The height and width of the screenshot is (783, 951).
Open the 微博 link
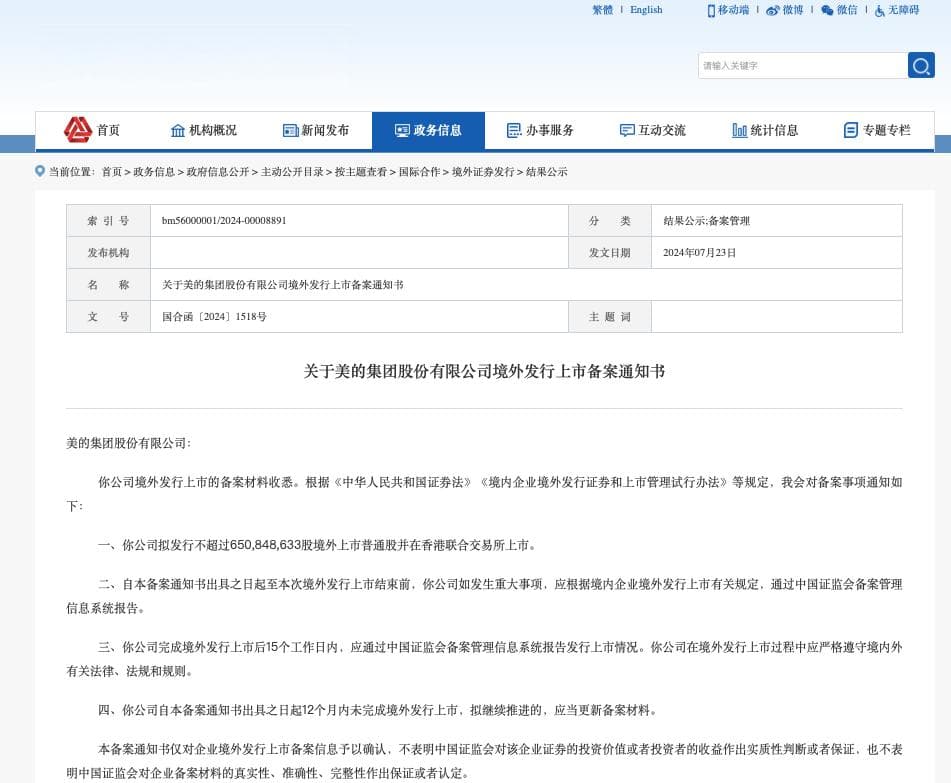tap(793, 10)
